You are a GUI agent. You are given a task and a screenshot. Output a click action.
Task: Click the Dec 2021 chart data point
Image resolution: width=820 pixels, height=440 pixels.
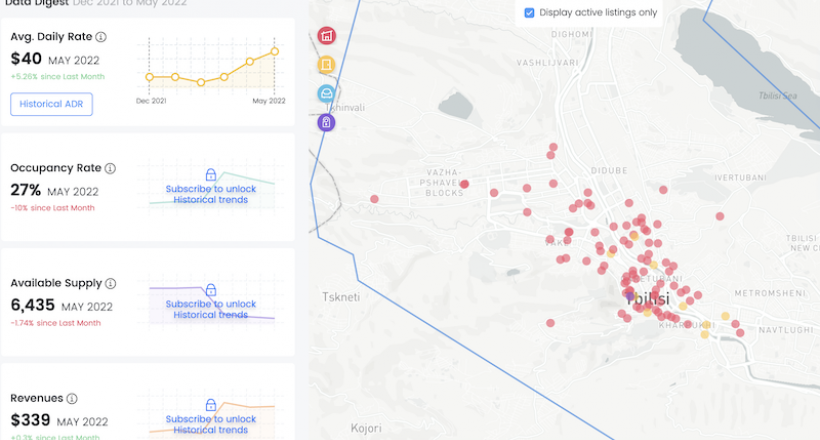click(149, 77)
